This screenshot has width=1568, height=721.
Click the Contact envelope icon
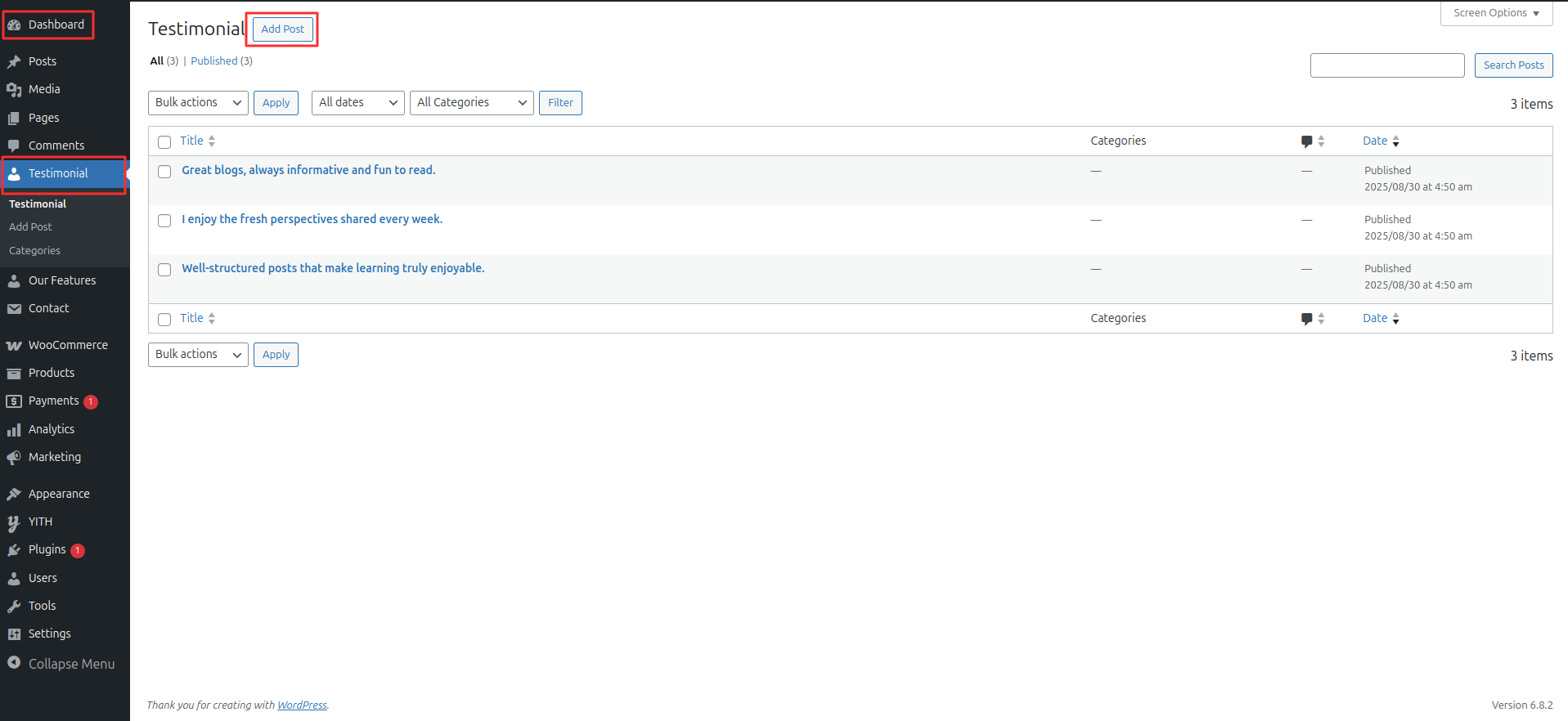pyautogui.click(x=14, y=309)
